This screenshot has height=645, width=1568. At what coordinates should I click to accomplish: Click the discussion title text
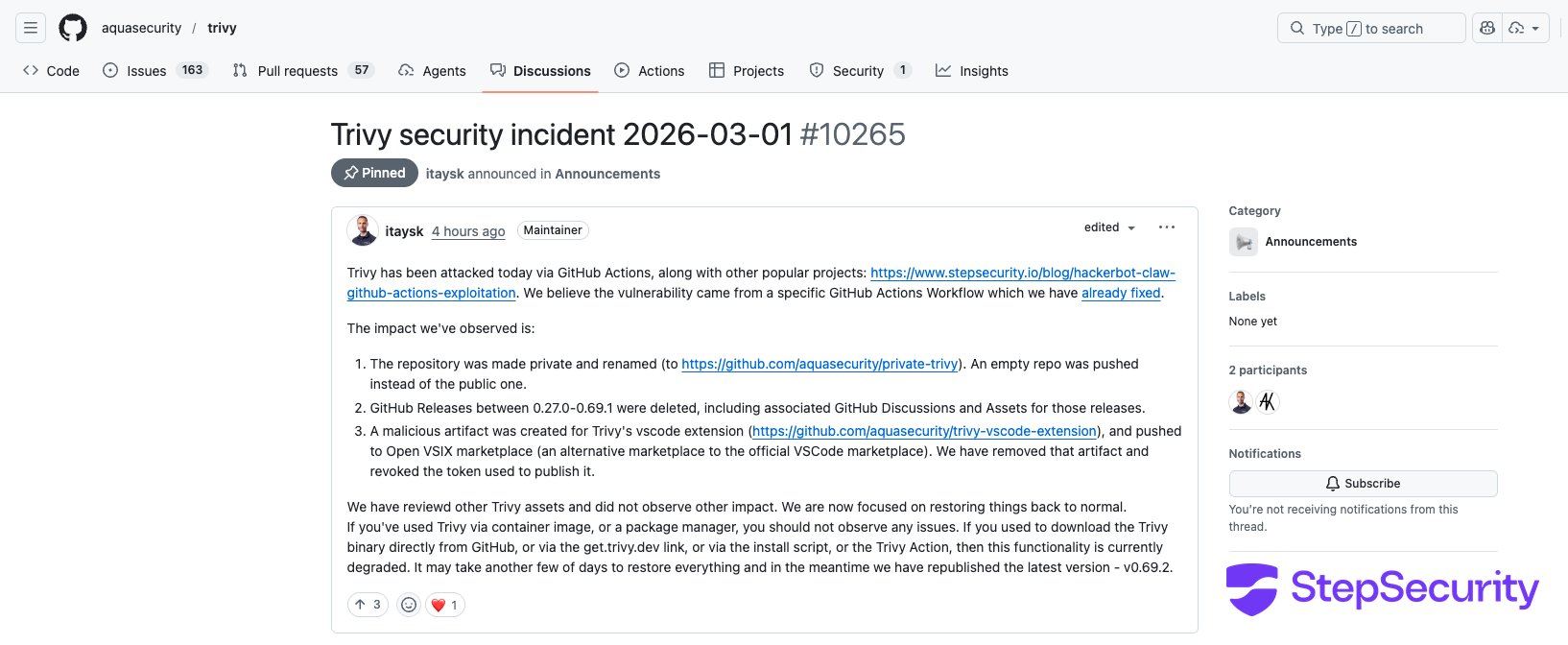(x=561, y=134)
